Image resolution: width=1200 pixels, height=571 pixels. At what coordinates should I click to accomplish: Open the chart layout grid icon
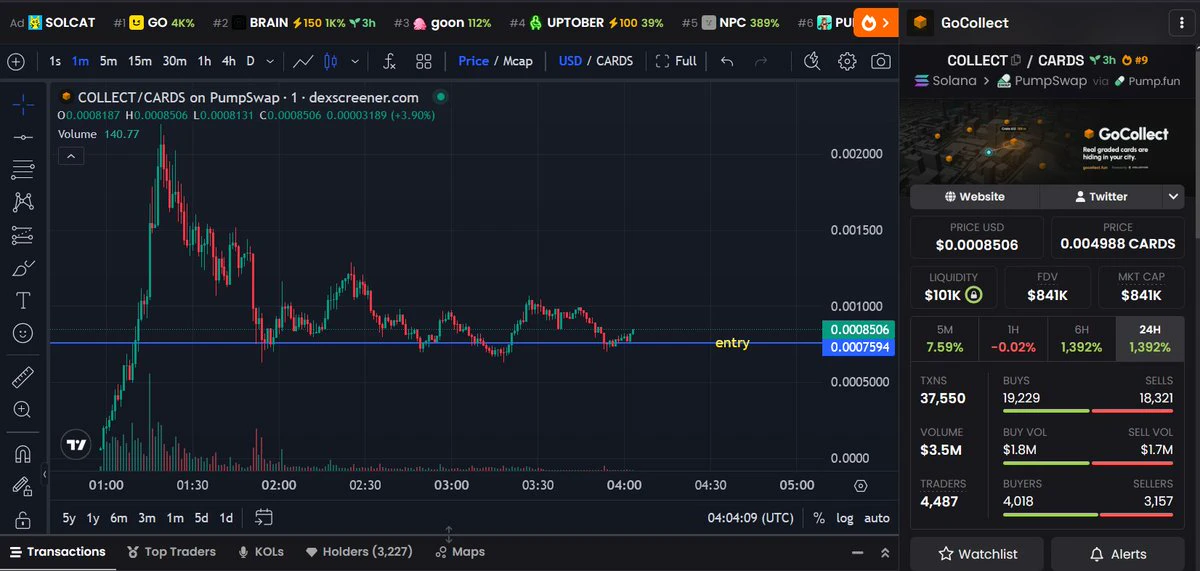[x=423, y=61]
